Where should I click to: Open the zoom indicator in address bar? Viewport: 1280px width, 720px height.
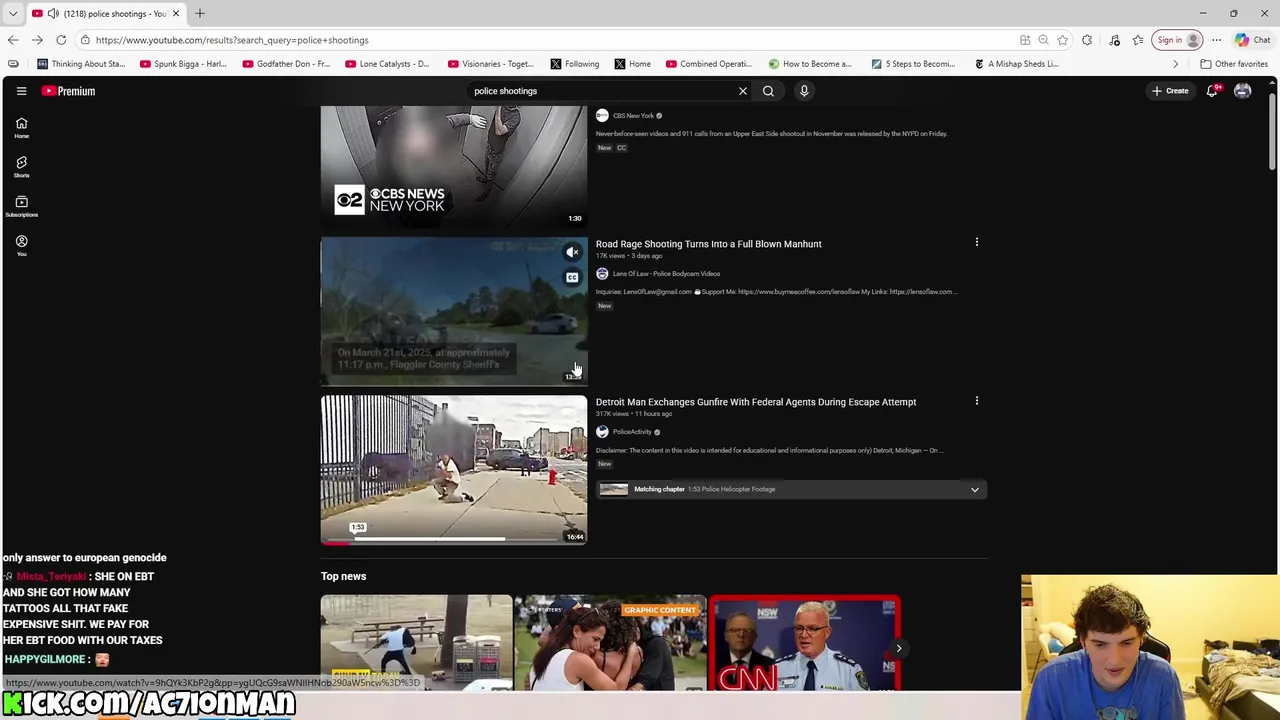pos(1043,40)
